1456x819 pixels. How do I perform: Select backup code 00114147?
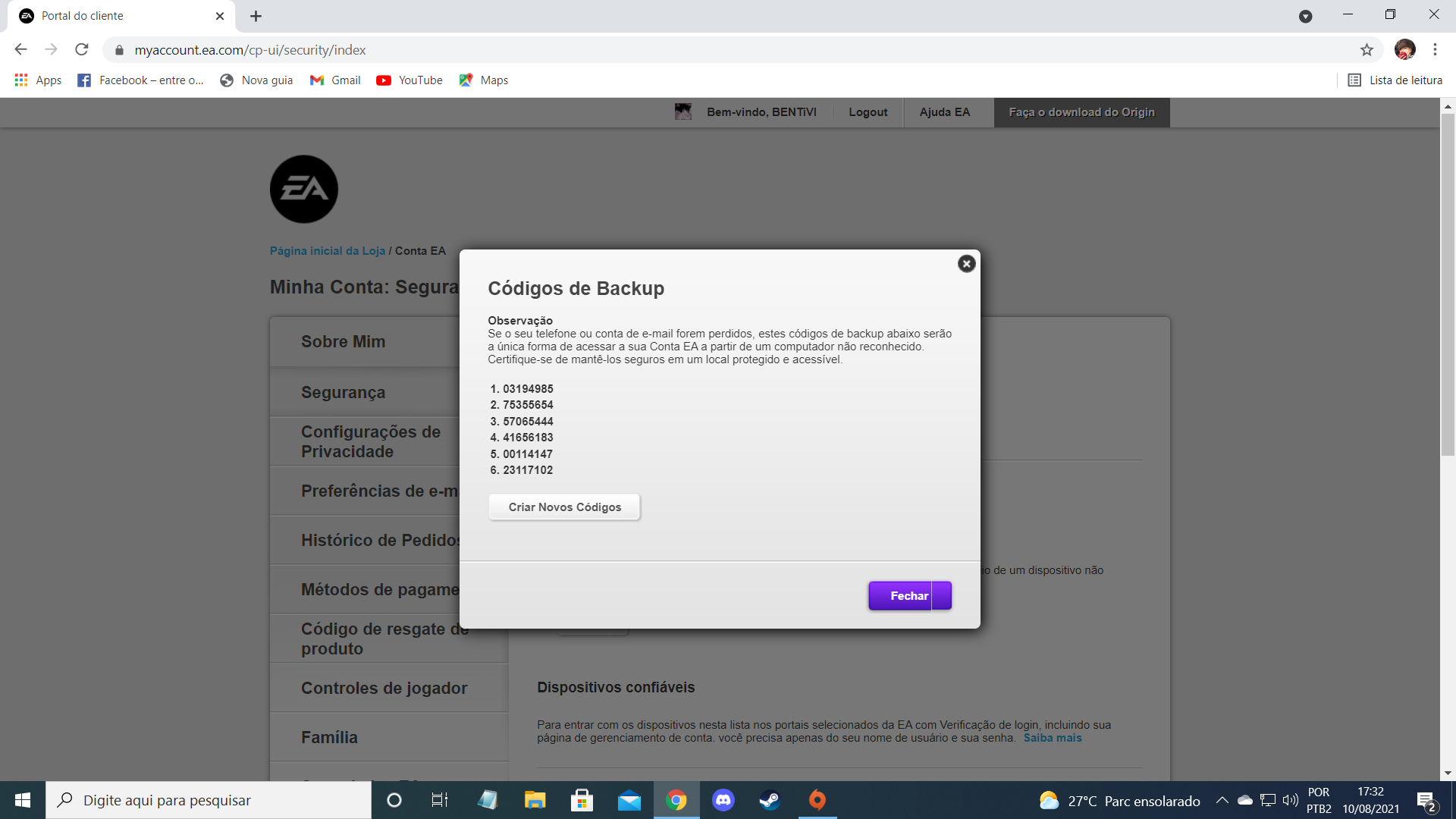click(x=528, y=454)
